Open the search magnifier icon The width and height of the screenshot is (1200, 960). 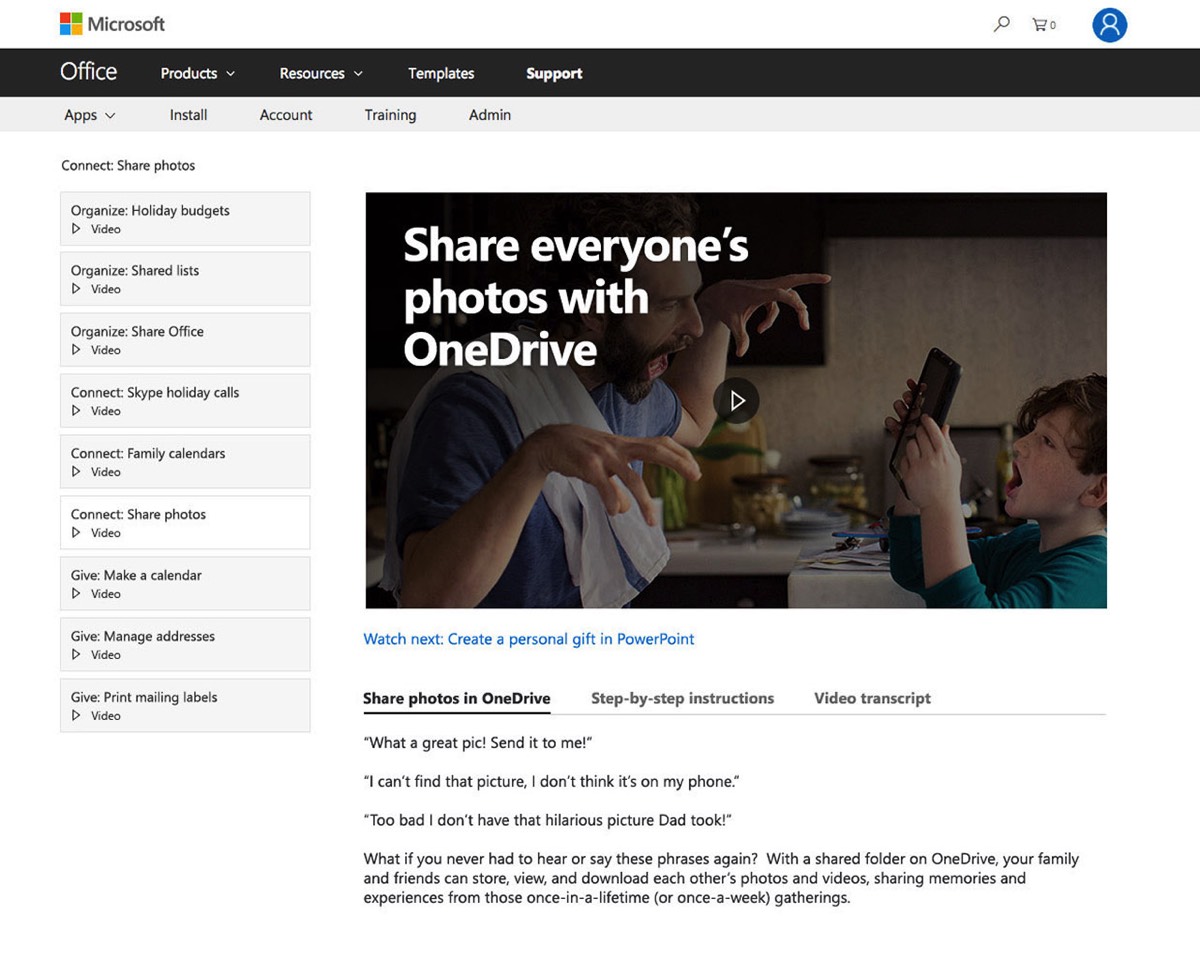click(x=1001, y=24)
